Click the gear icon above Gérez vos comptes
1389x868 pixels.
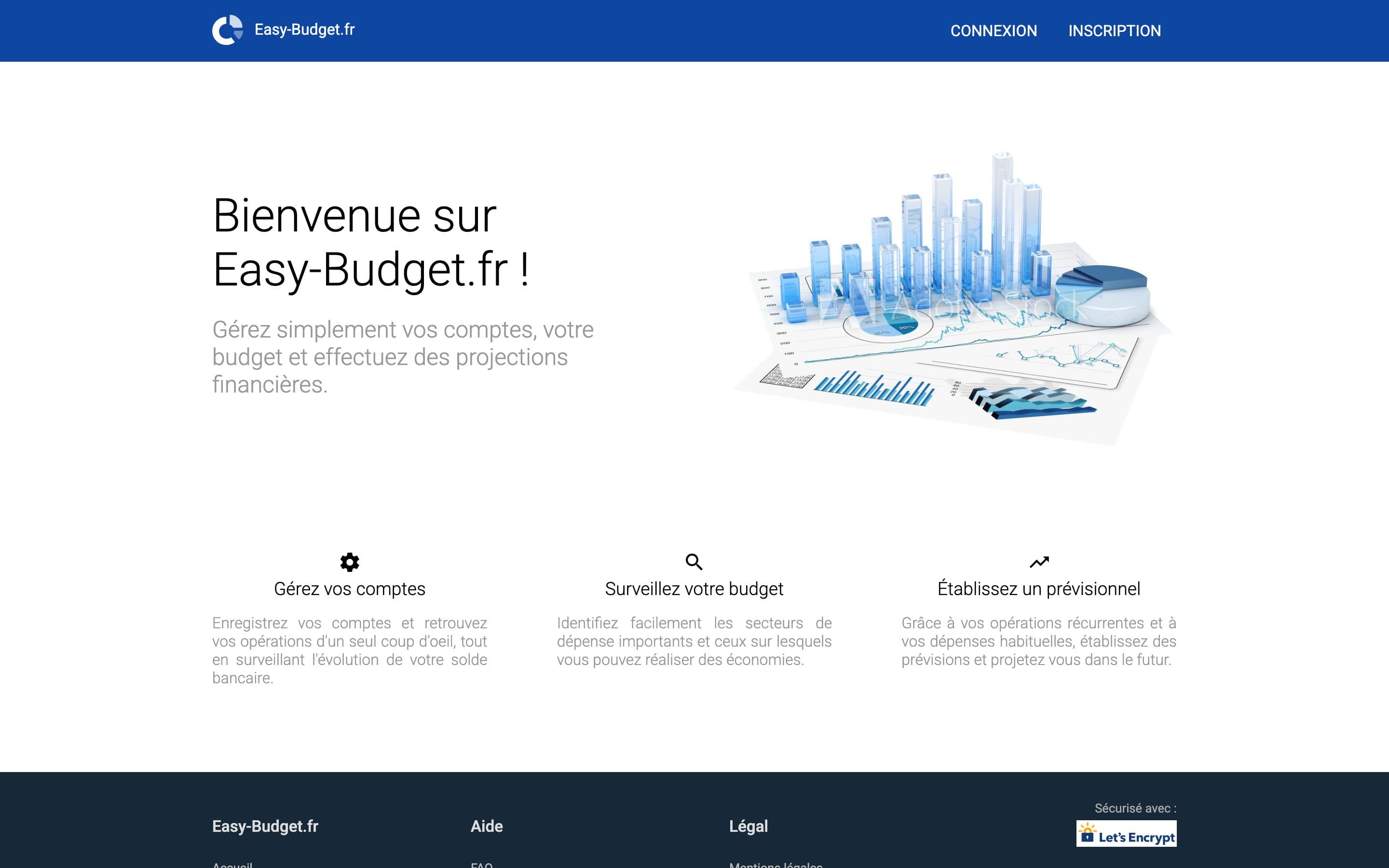[x=350, y=562]
